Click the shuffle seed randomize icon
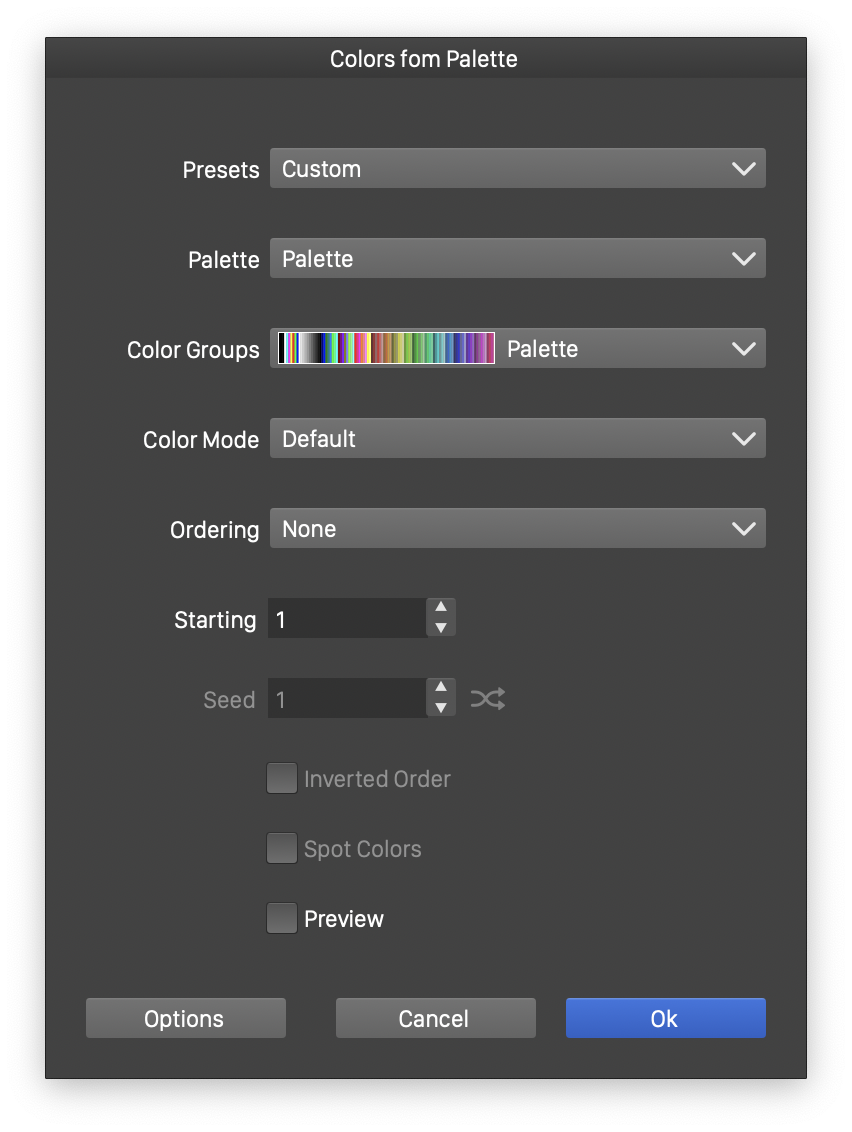The image size is (852, 1132). 488,699
